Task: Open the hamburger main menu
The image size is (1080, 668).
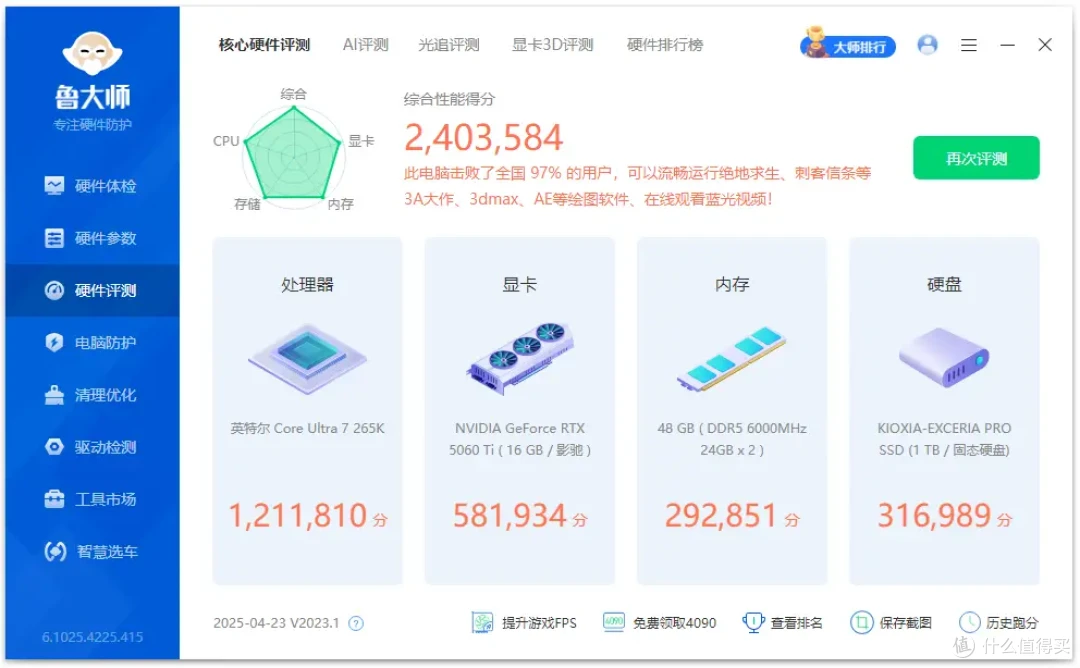Action: 969,45
